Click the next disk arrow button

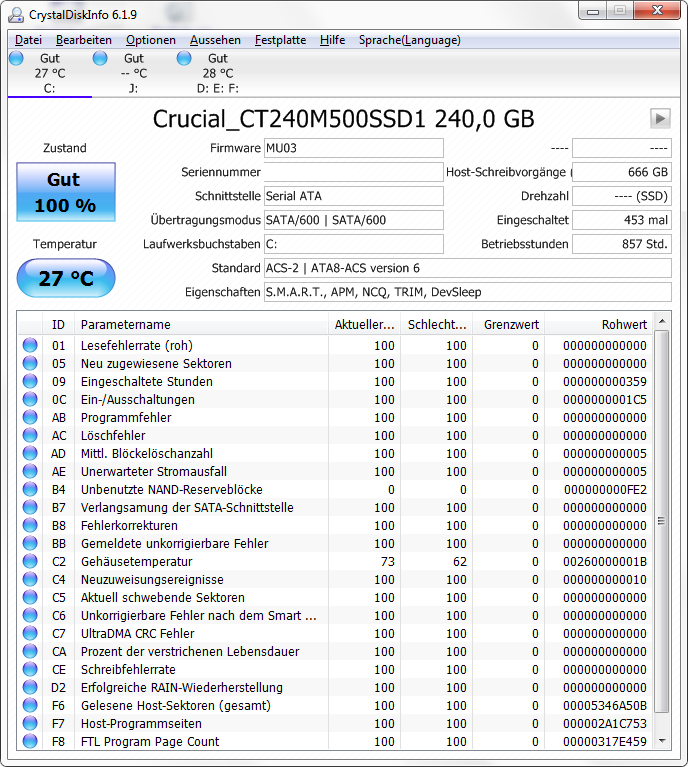660,118
